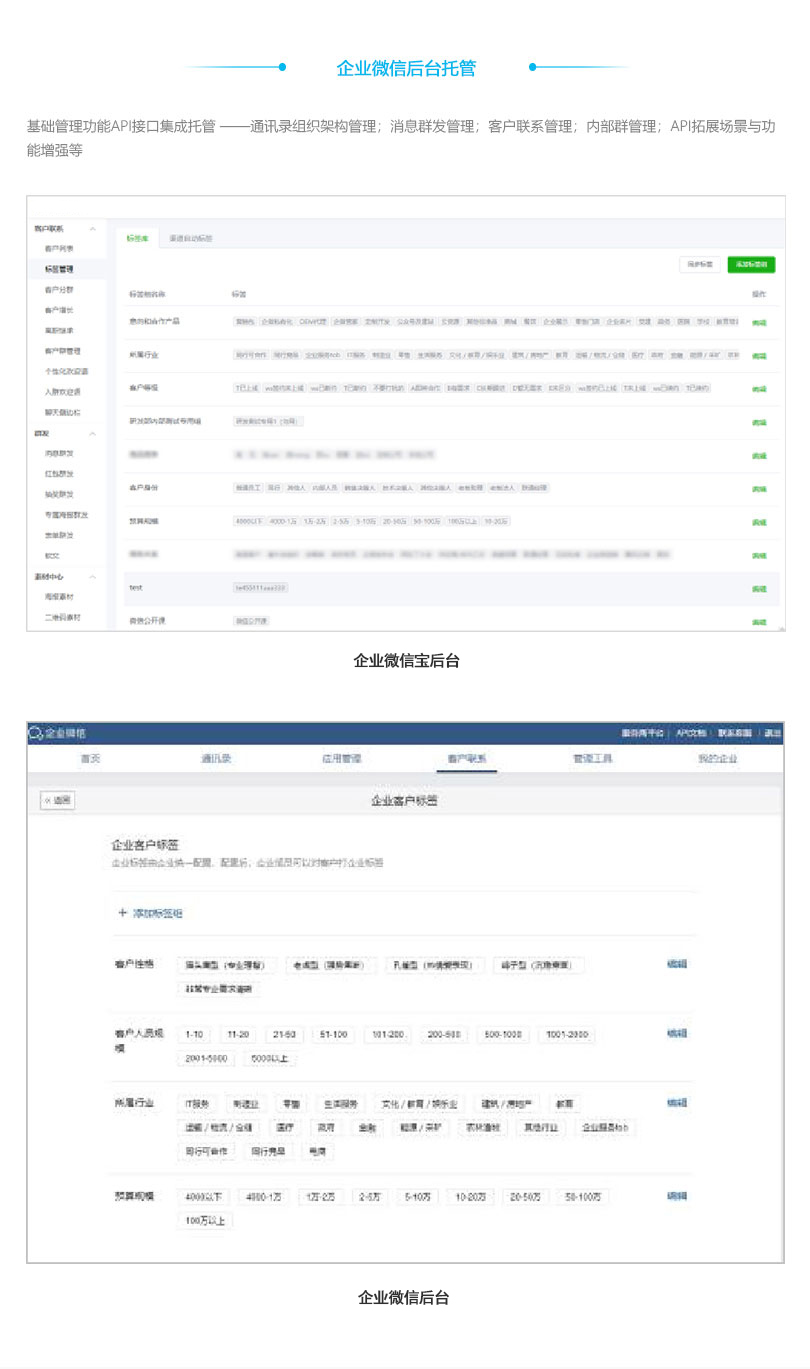Select the 51-100 staff size tag
Image resolution: width=810 pixels, height=1369 pixels.
pos(332,1034)
